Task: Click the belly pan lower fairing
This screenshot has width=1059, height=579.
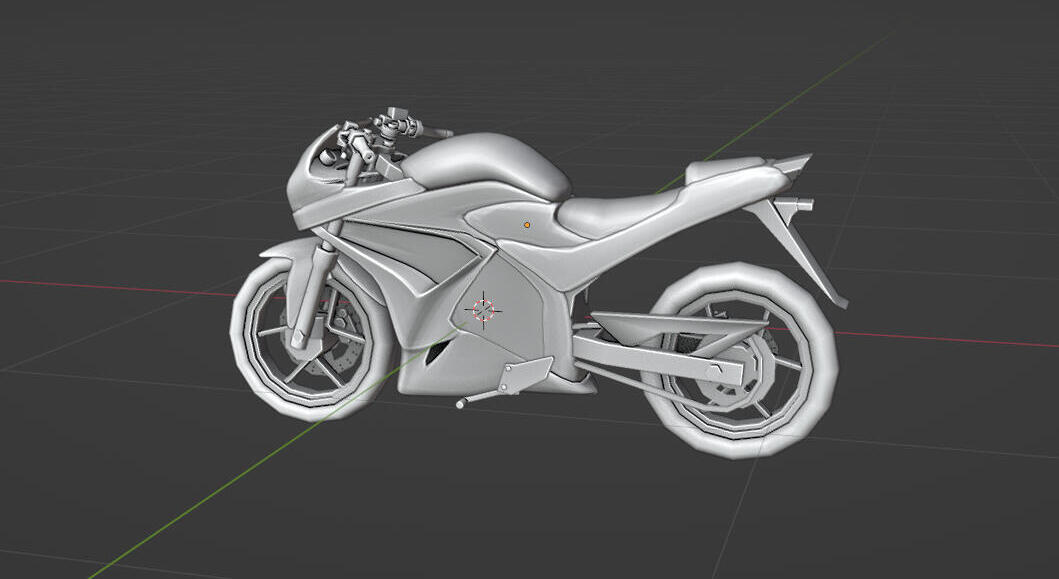Action: tap(440, 370)
